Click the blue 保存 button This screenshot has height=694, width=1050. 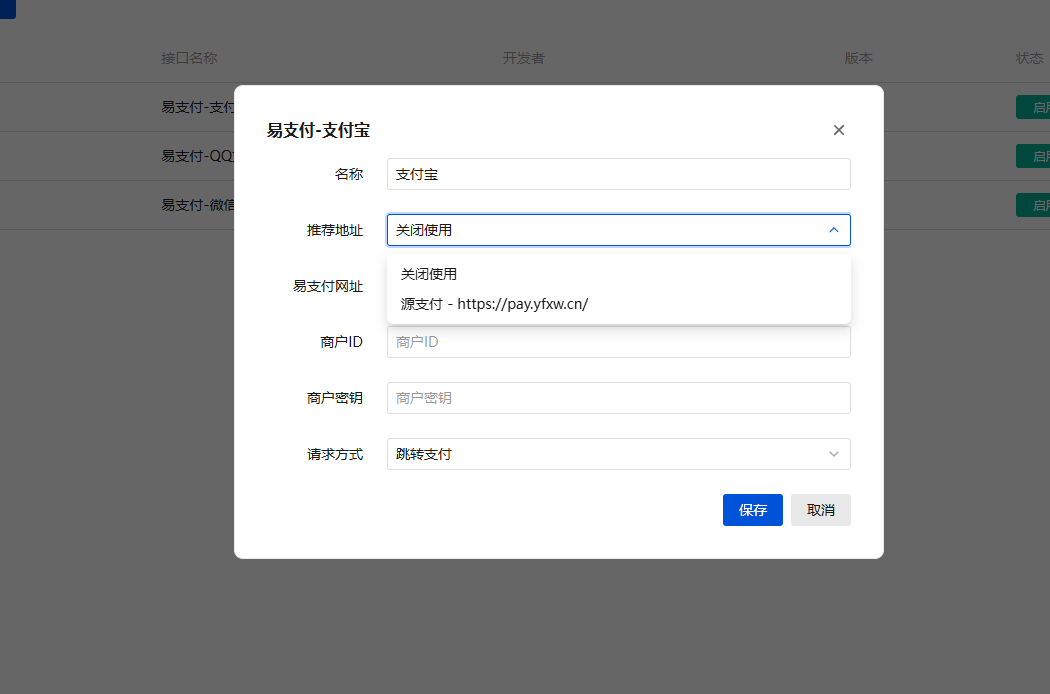click(753, 510)
